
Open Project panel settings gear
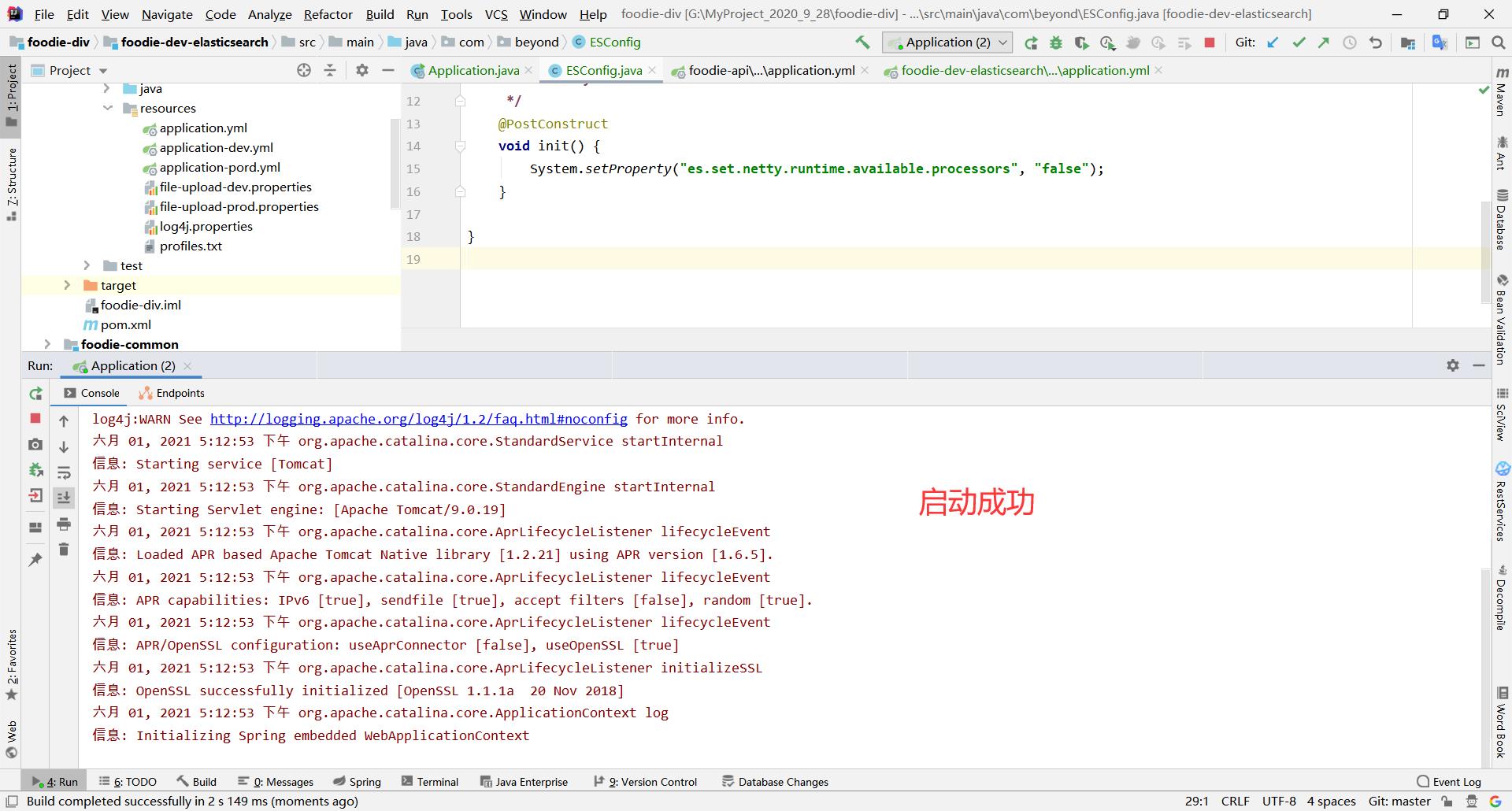(x=361, y=70)
